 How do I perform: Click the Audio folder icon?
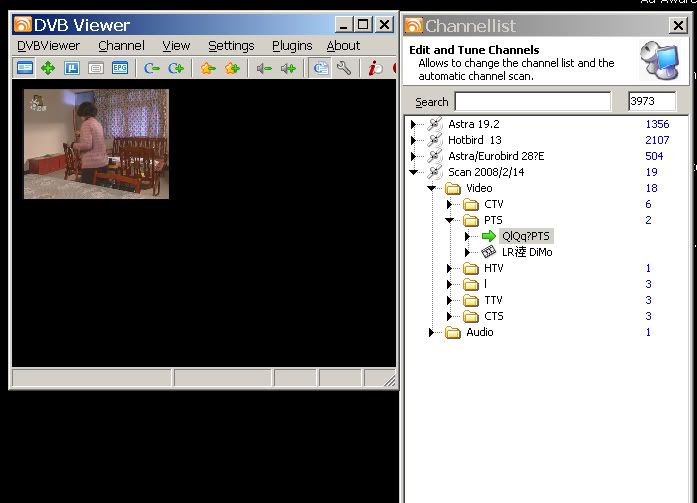pyautogui.click(x=453, y=332)
